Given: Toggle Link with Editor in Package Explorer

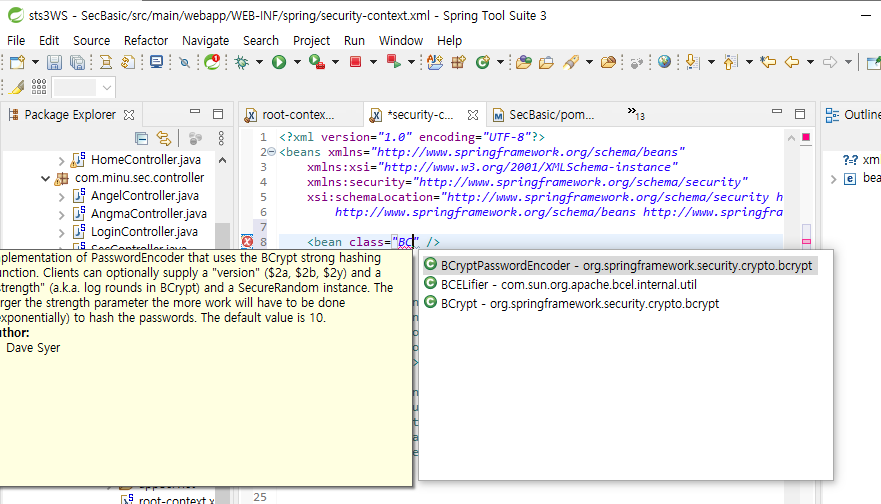Looking at the screenshot, I should [164, 138].
